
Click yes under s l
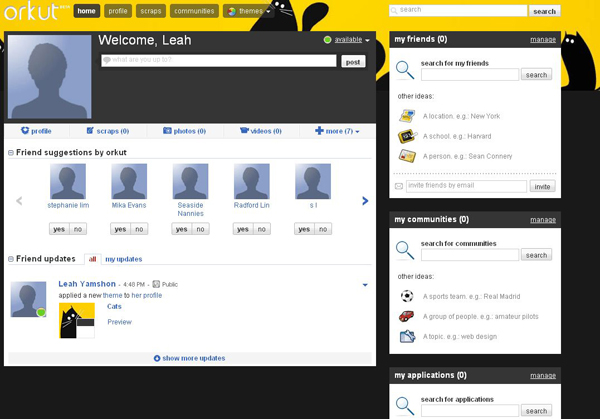[x=304, y=229]
